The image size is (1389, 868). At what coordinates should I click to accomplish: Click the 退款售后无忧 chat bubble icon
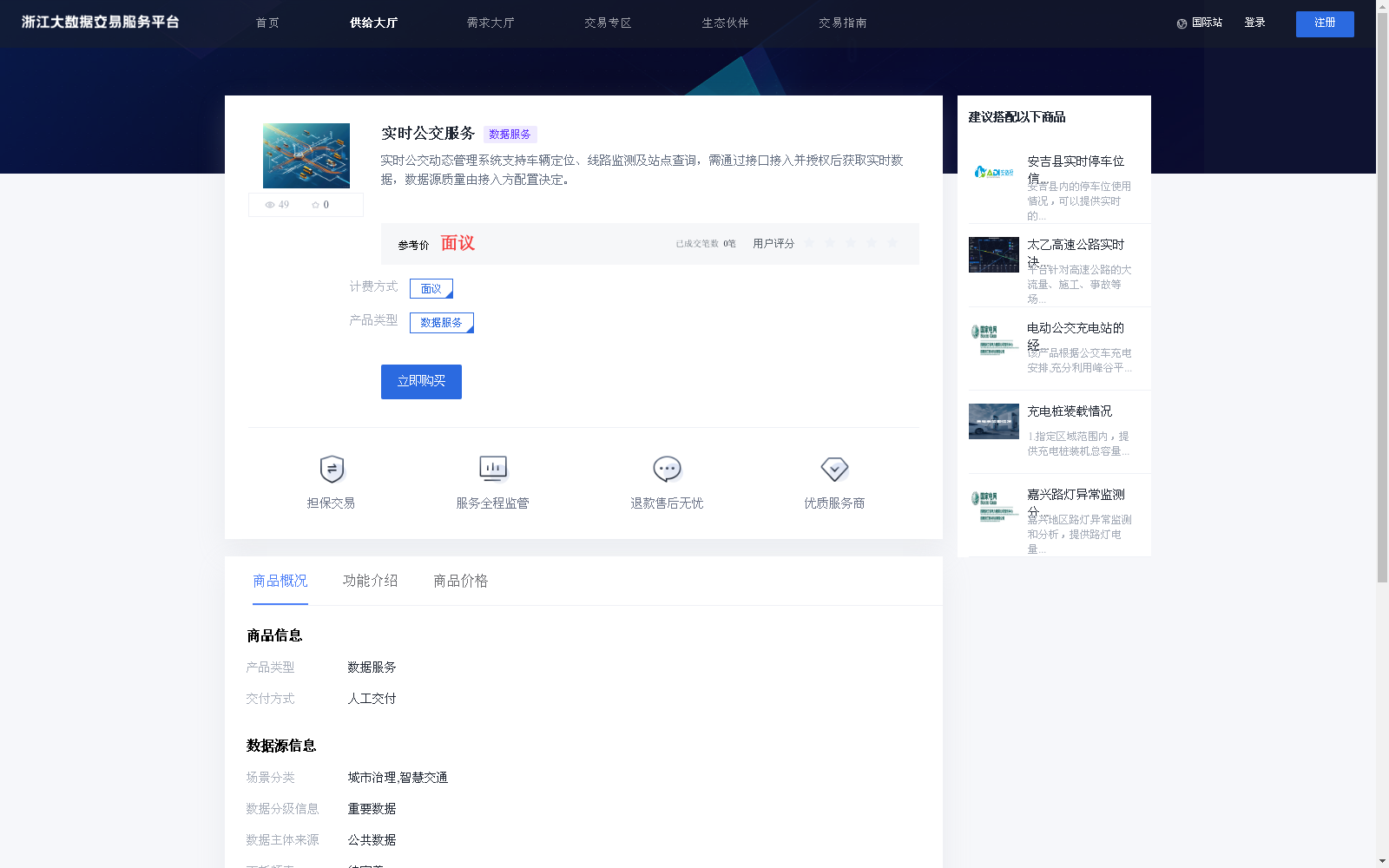(667, 470)
